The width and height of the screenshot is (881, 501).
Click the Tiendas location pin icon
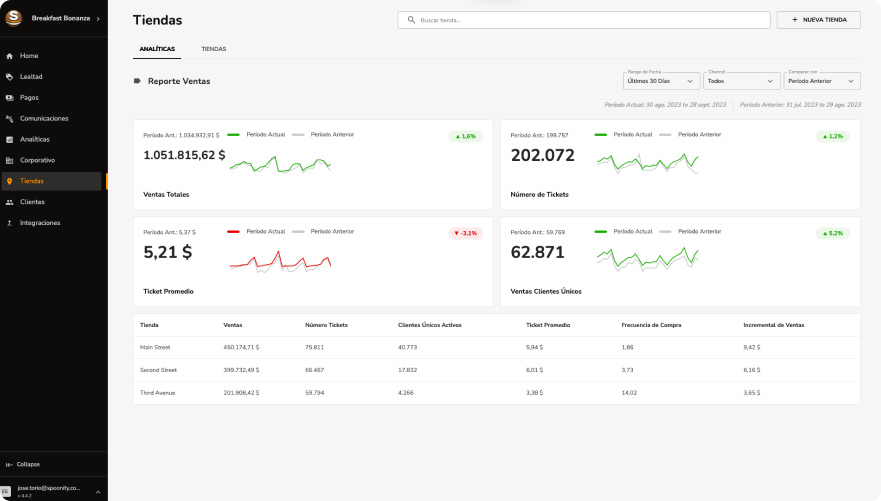click(10, 181)
